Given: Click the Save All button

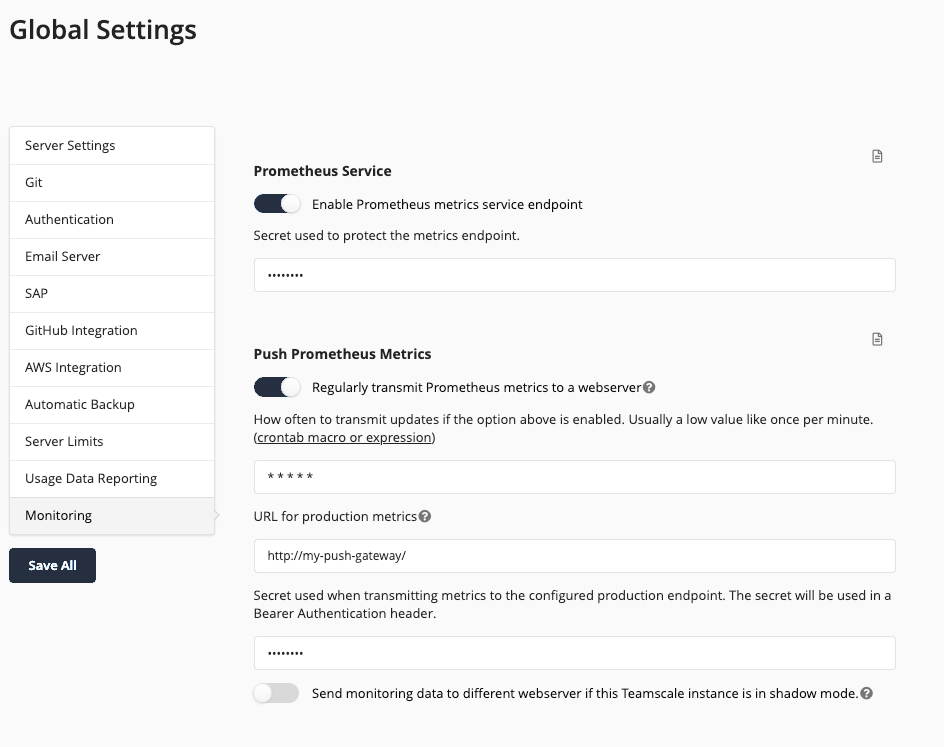Looking at the screenshot, I should coord(52,566).
